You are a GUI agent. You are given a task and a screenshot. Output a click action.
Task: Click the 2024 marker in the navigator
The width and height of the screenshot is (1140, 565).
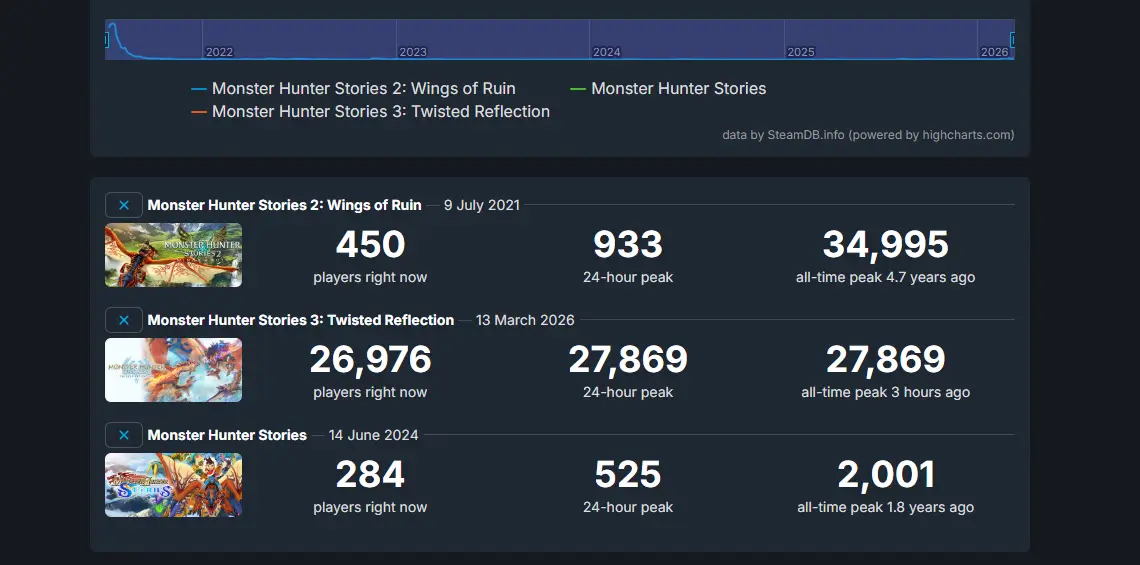tap(606, 52)
